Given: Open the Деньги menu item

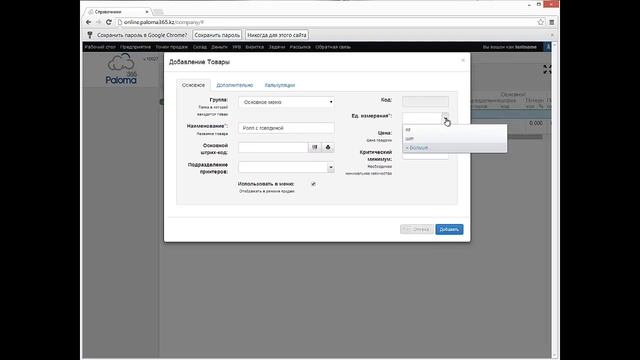Looking at the screenshot, I should click(x=219, y=47).
